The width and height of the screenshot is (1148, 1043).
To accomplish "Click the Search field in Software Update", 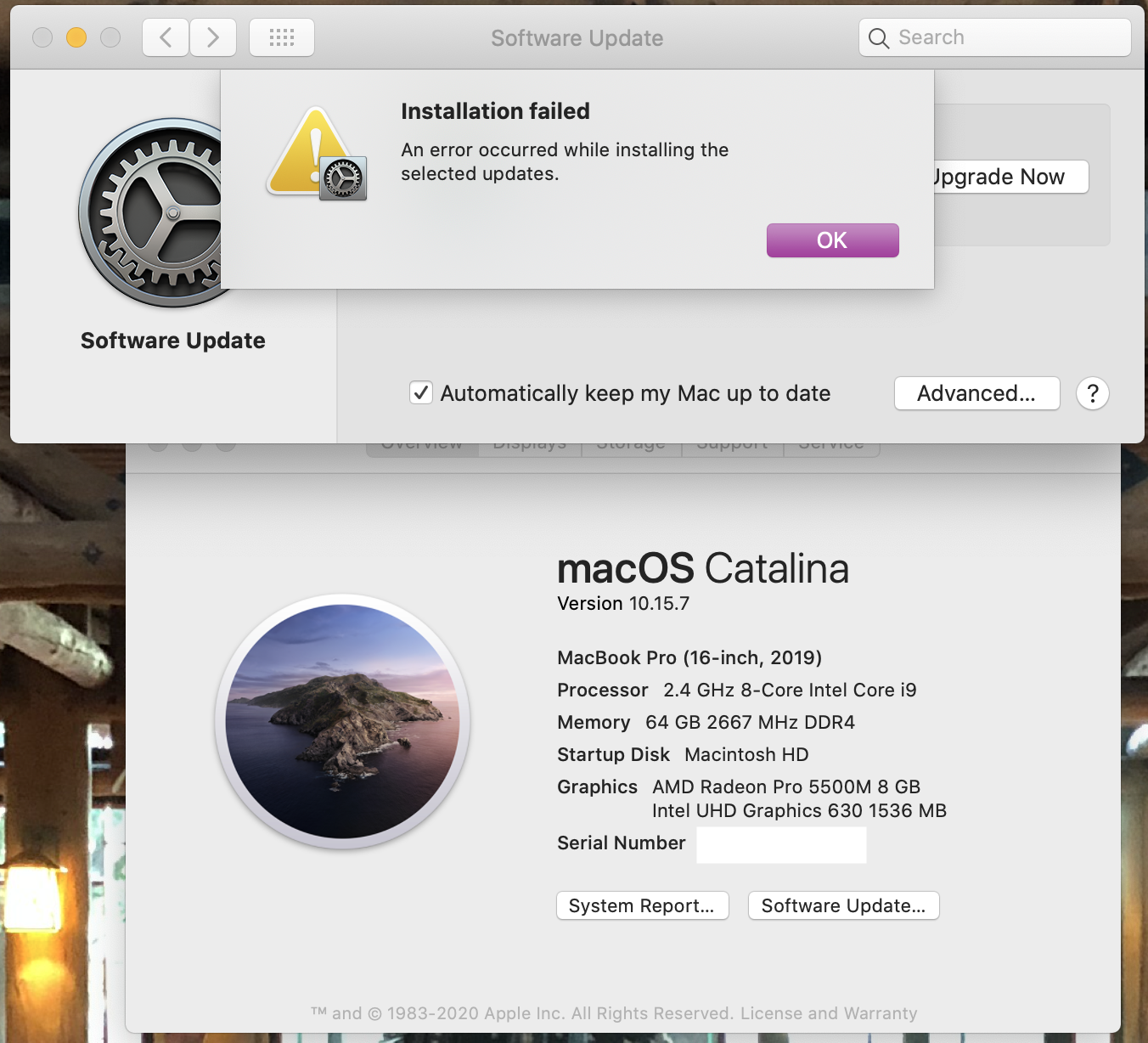I will (x=995, y=37).
